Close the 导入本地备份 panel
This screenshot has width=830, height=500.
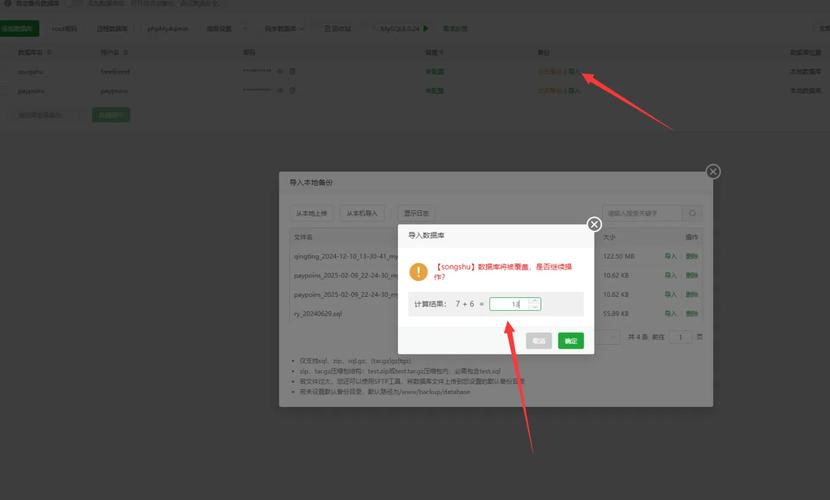[x=712, y=172]
